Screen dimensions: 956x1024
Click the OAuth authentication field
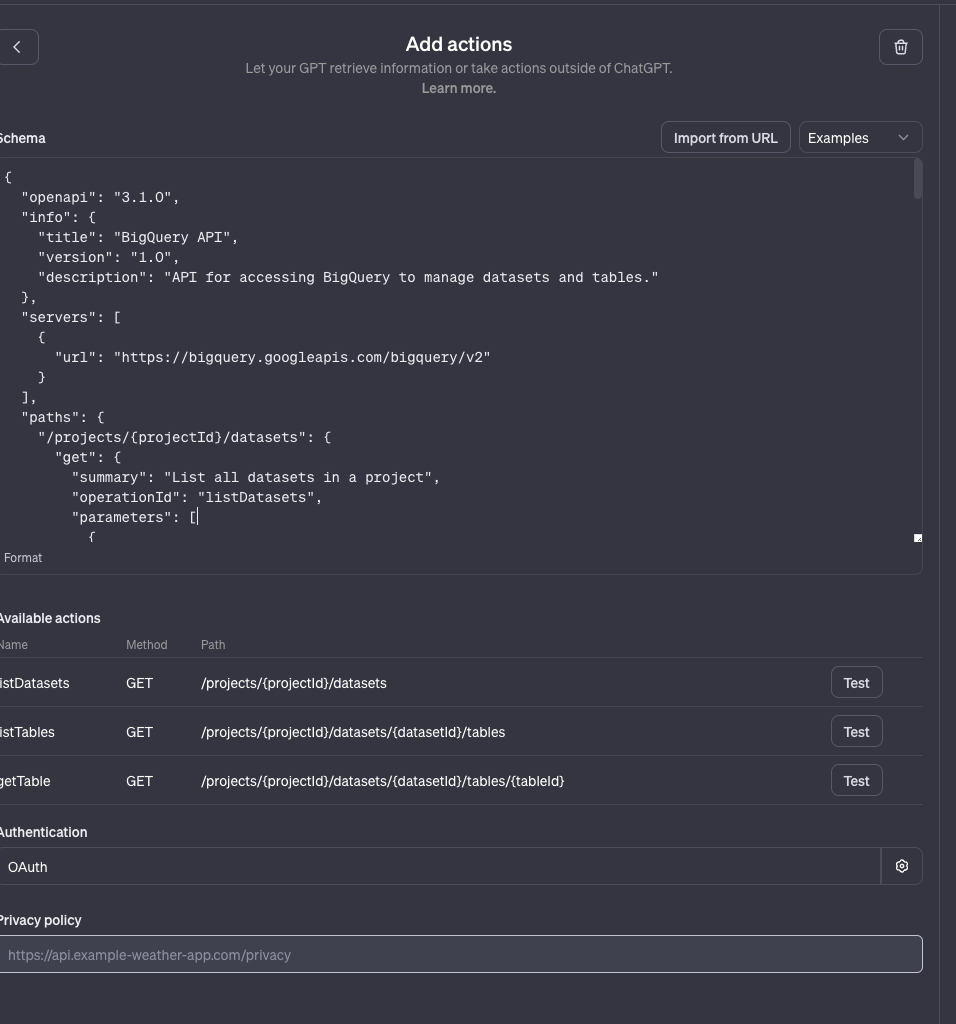(439, 866)
